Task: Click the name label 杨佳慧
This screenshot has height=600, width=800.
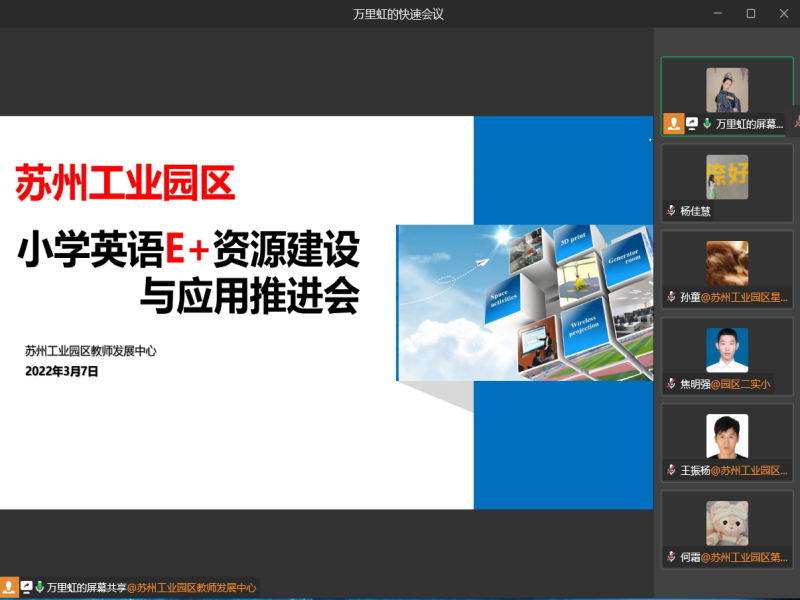Action: [x=695, y=211]
